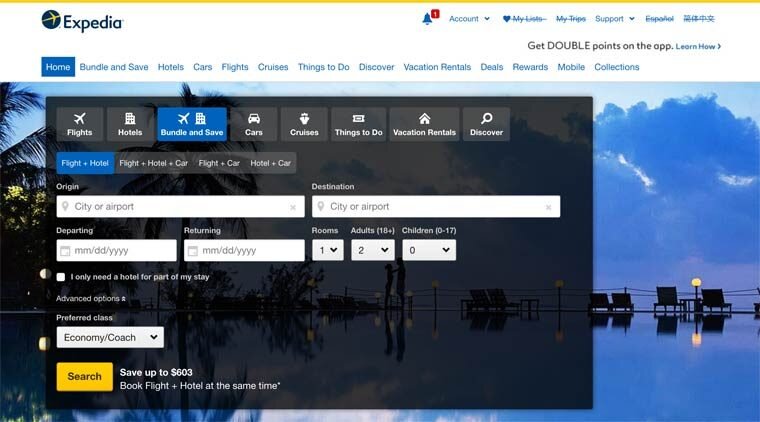Open the Children (0-17) dropdown
The image size is (760, 422).
[x=429, y=250]
